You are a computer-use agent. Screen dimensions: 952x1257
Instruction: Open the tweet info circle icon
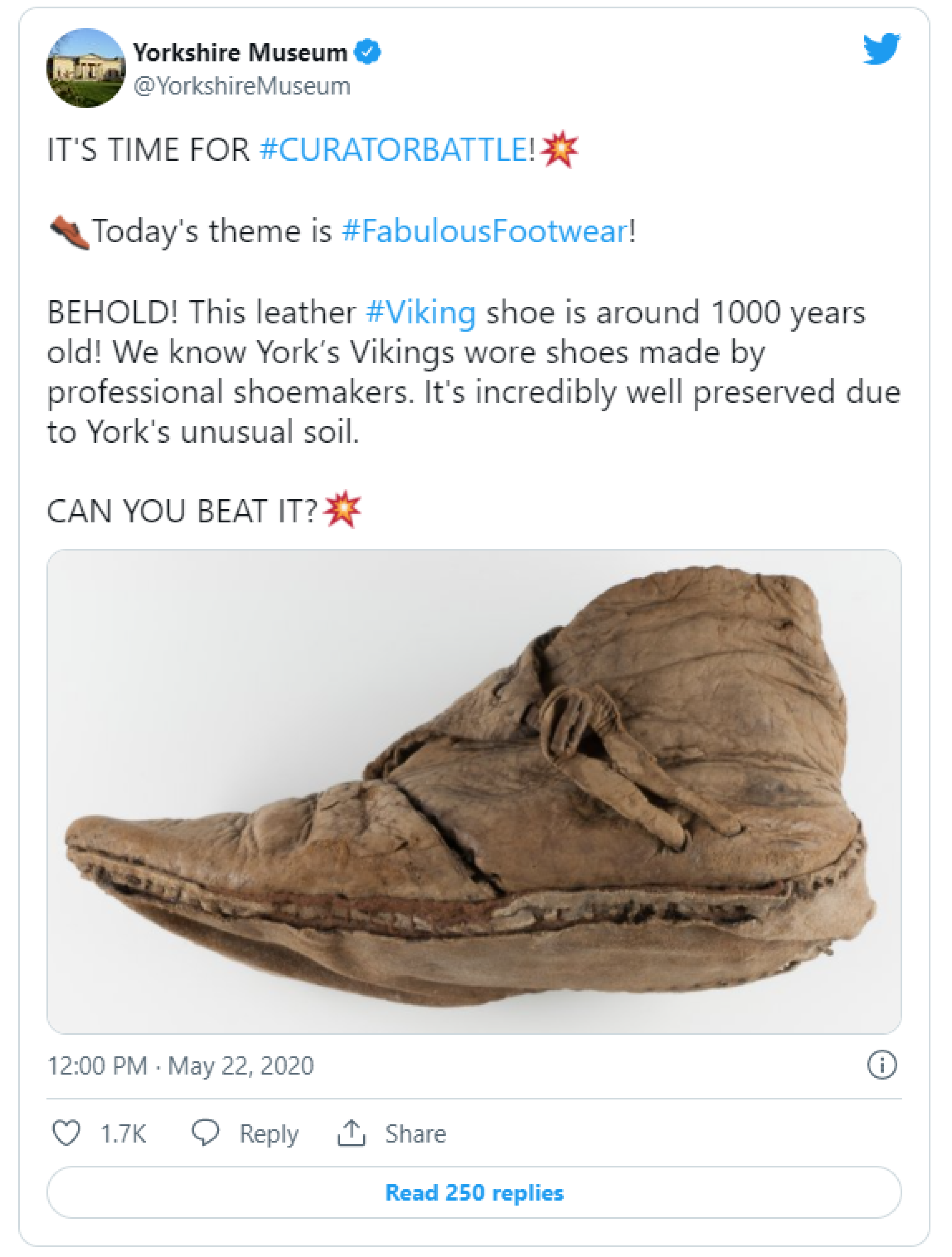pos(882,1065)
